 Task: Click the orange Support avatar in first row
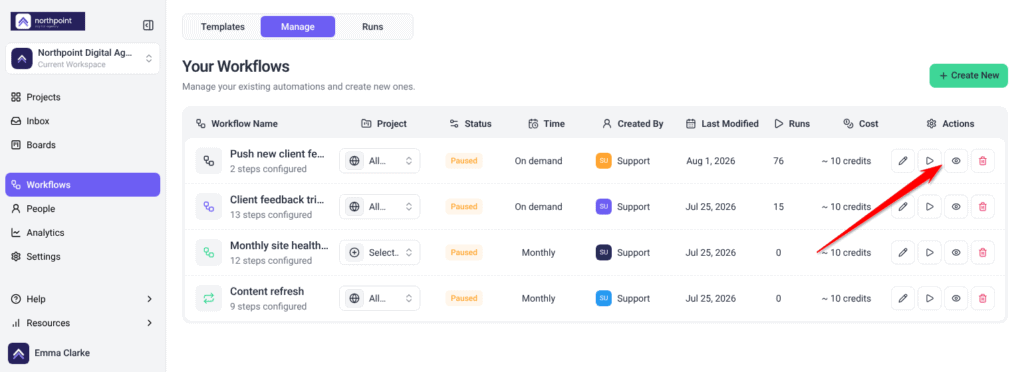pyautogui.click(x=603, y=161)
